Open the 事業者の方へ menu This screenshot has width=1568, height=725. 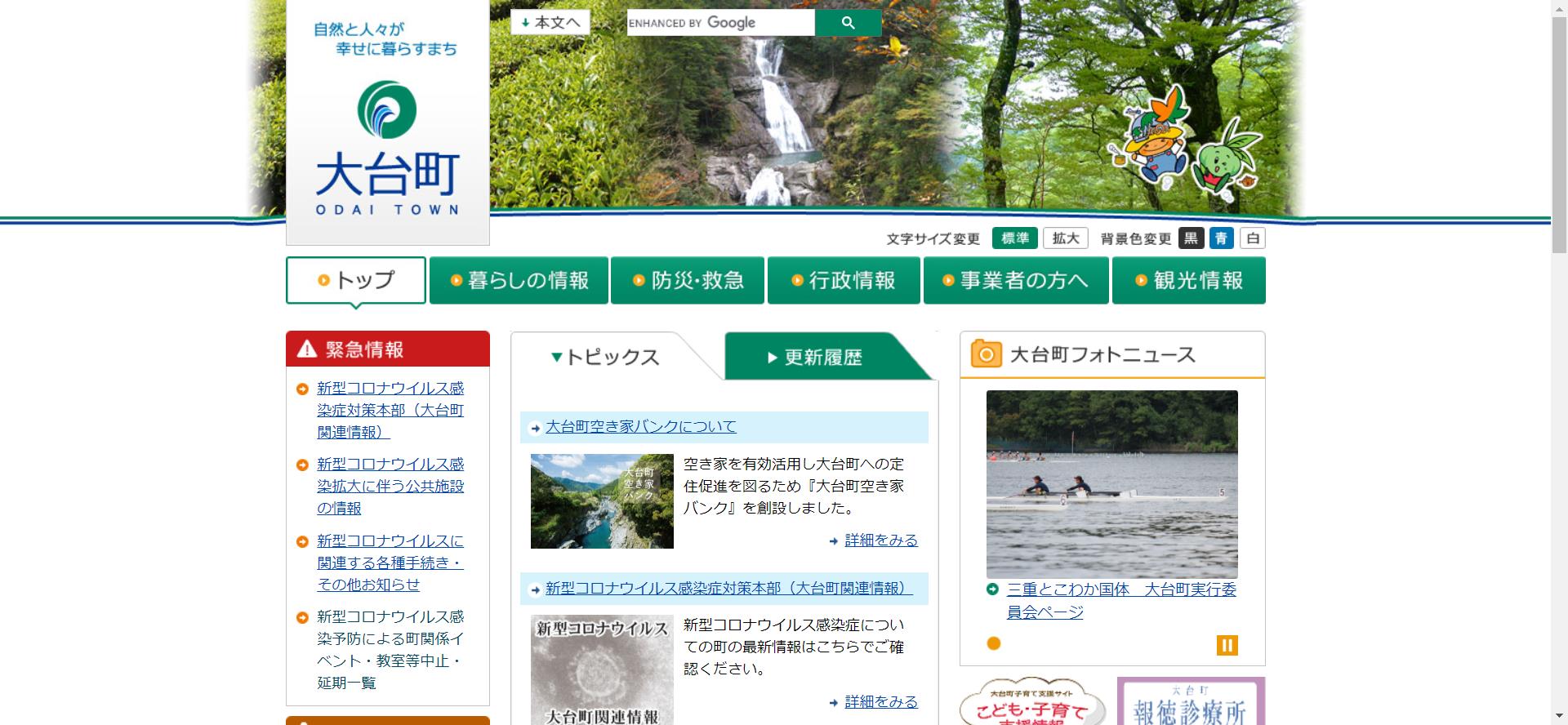pos(1016,280)
